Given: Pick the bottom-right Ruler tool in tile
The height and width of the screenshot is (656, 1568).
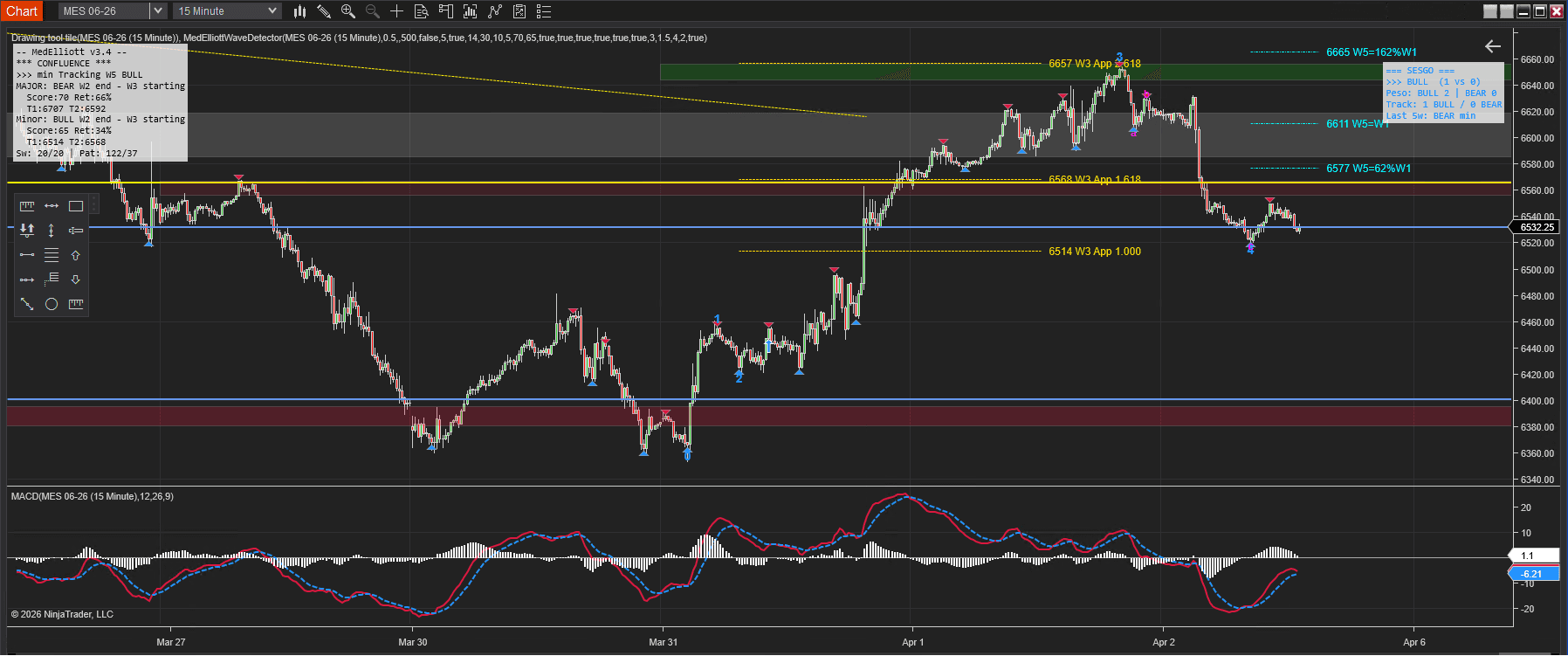Looking at the screenshot, I should 76,304.
